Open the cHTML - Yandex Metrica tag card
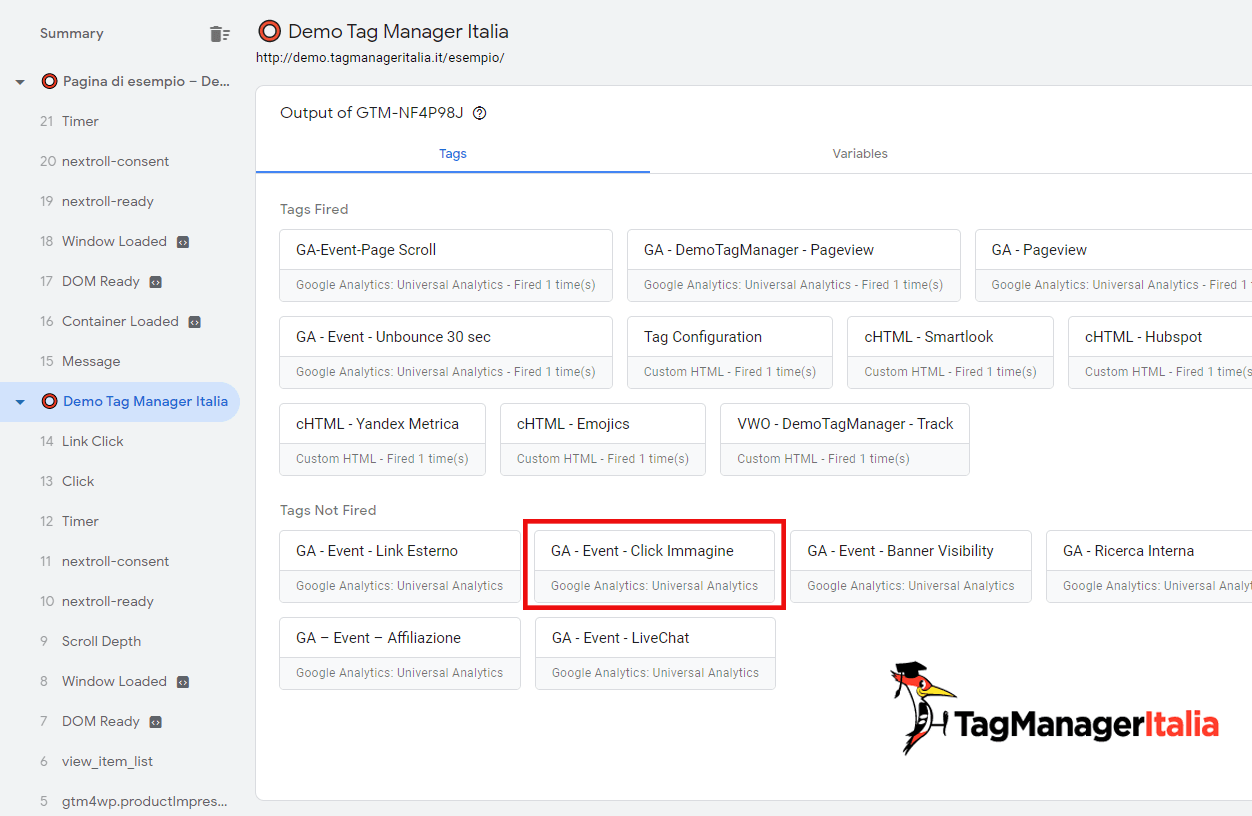 [x=383, y=440]
